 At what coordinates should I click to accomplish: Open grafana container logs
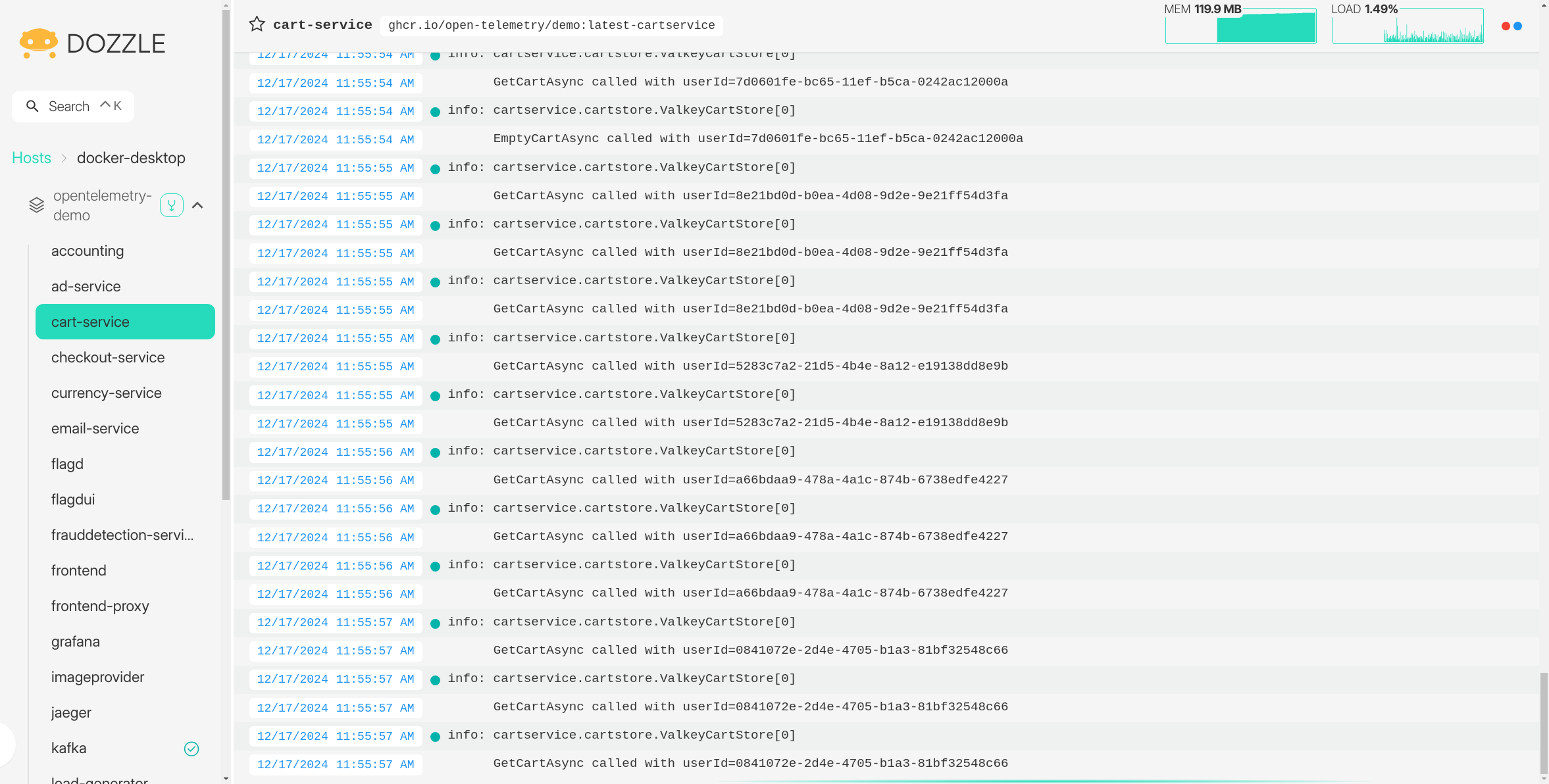click(x=76, y=641)
